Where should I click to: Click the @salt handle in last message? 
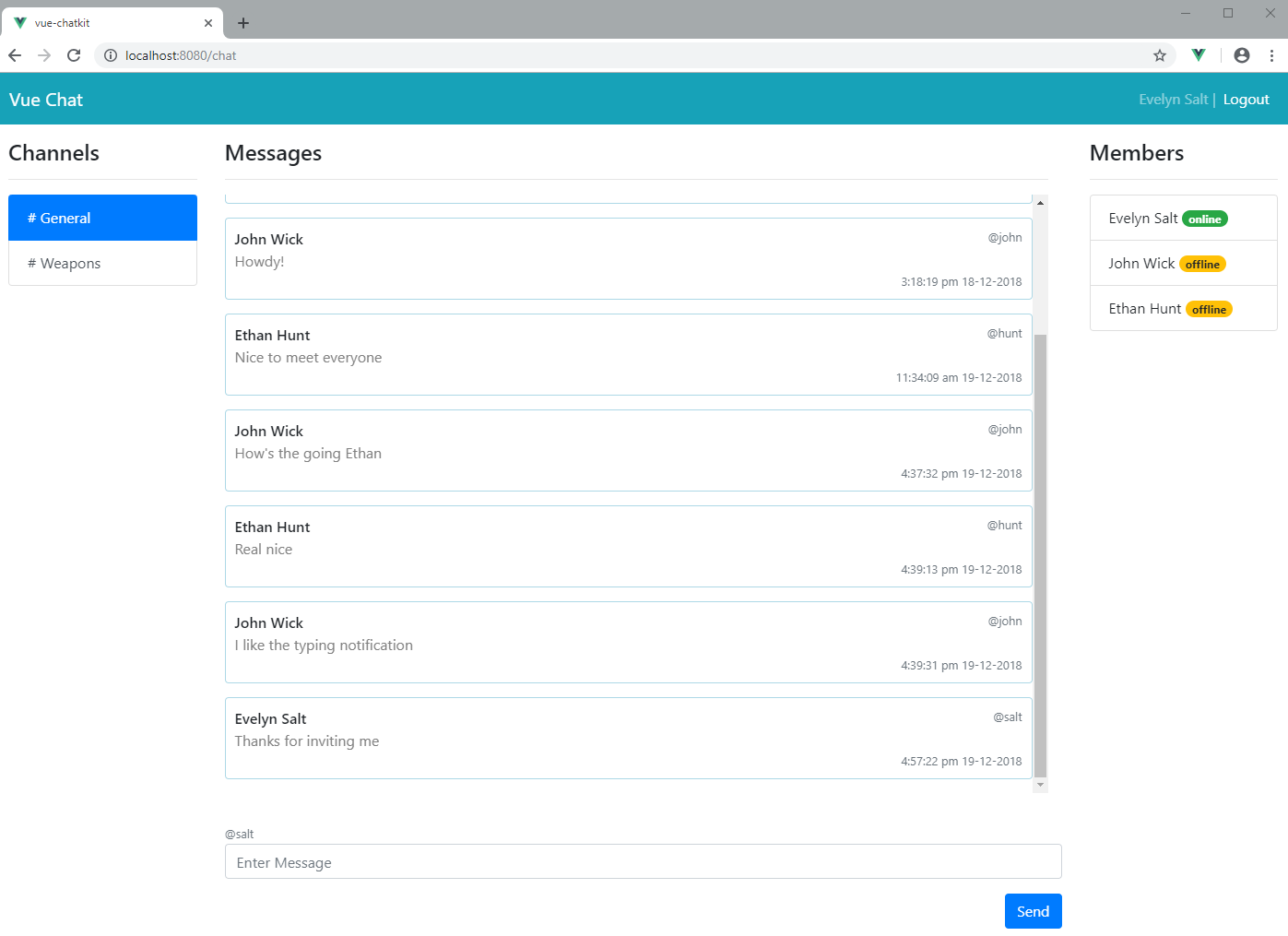[x=1008, y=717]
